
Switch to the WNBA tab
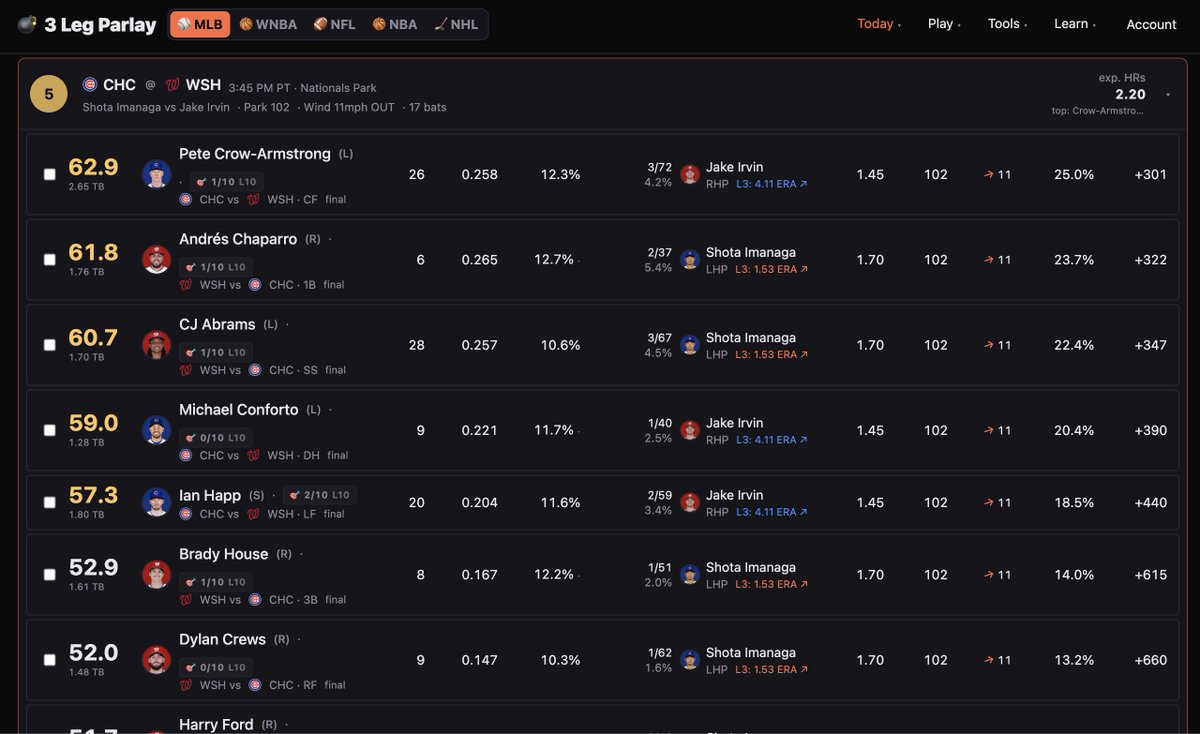[268, 24]
